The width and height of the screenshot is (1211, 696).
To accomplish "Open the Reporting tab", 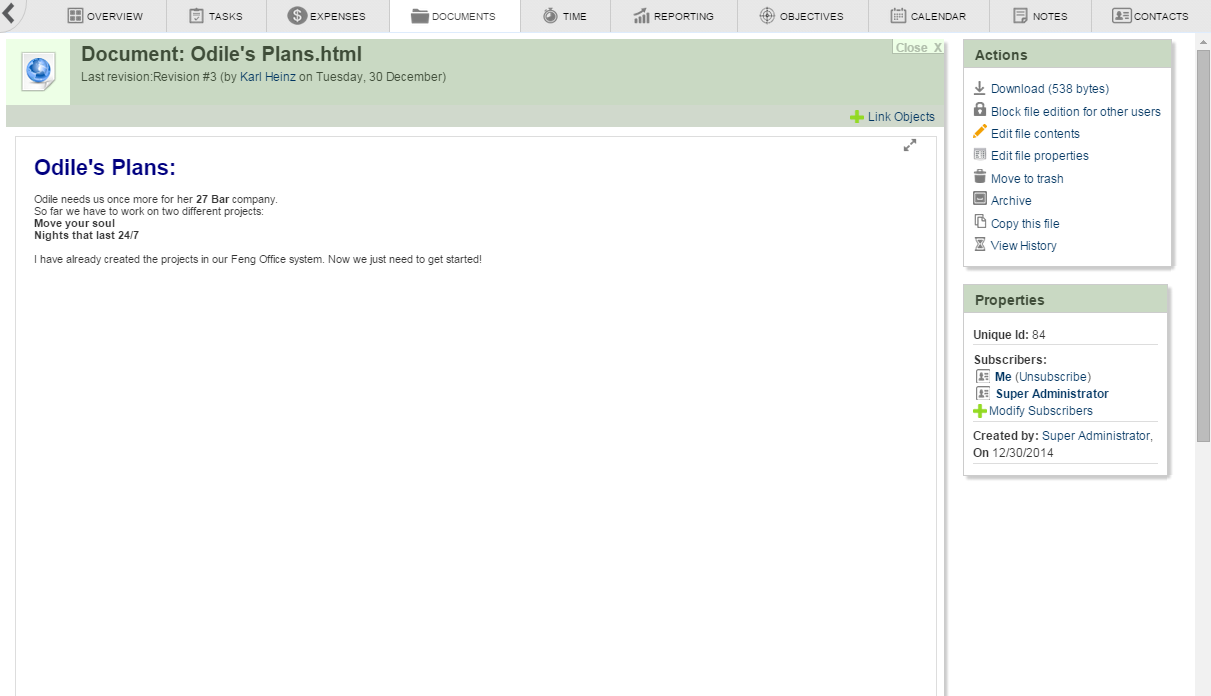I will coord(673,16).
